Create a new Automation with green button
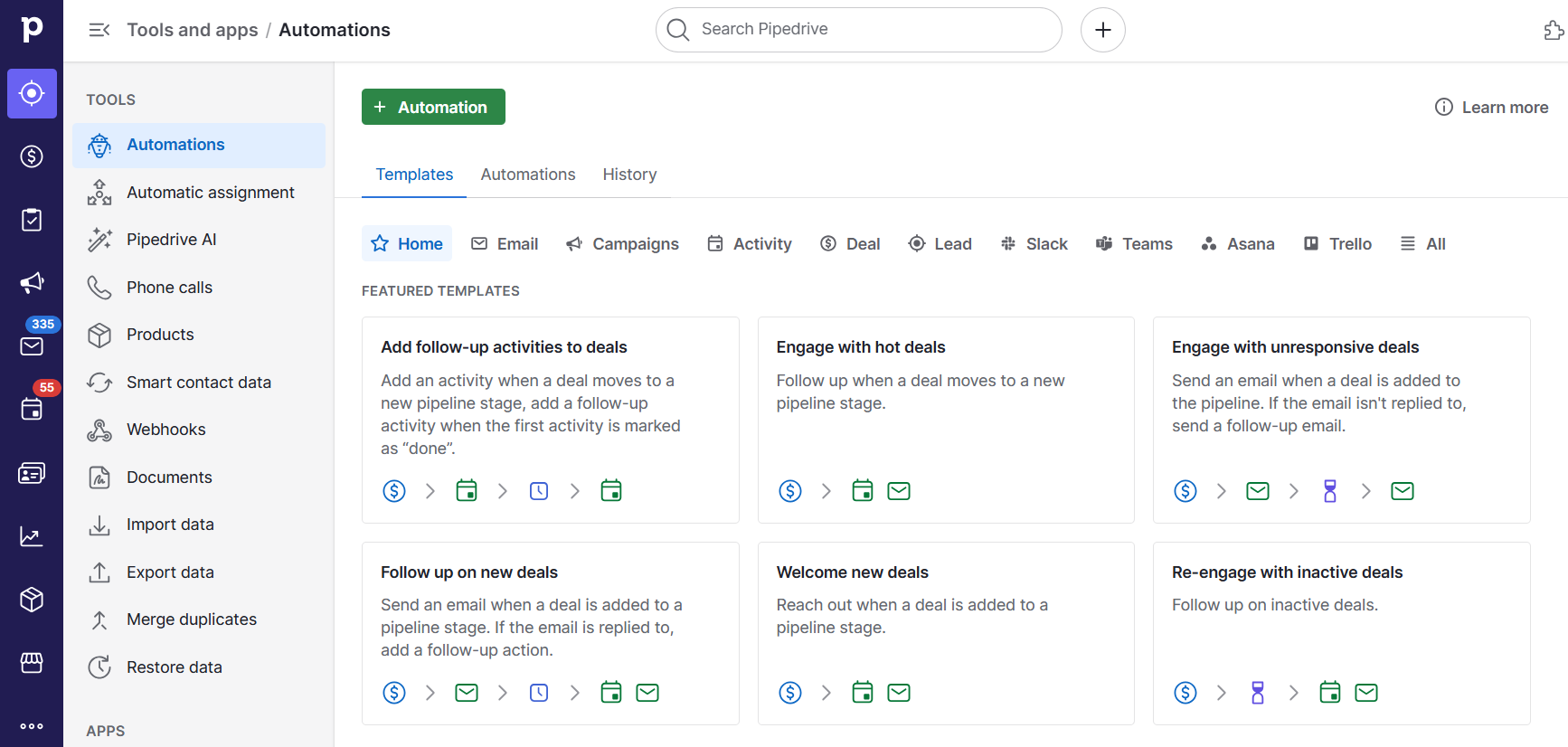This screenshot has width=1568, height=747. point(433,107)
